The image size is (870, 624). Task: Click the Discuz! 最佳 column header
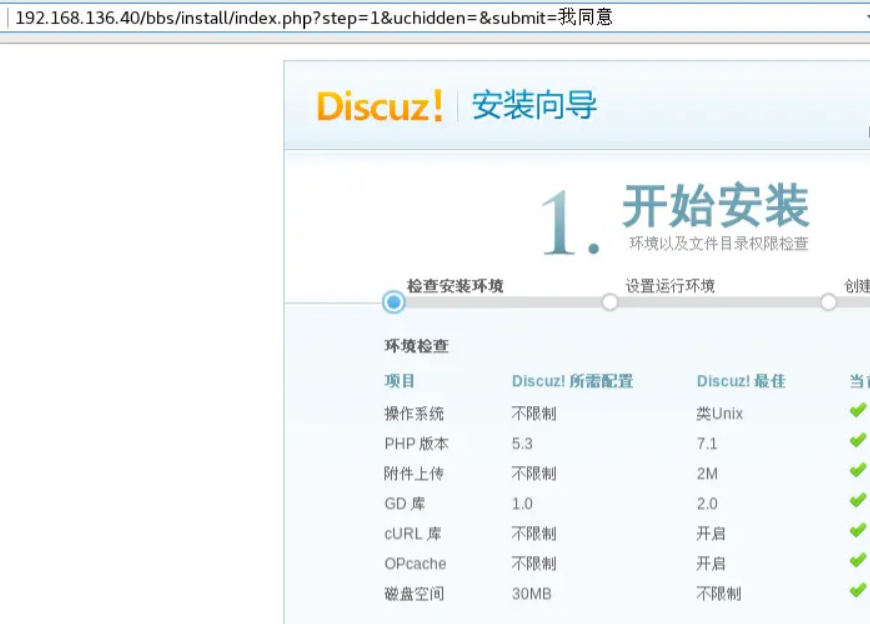741,381
